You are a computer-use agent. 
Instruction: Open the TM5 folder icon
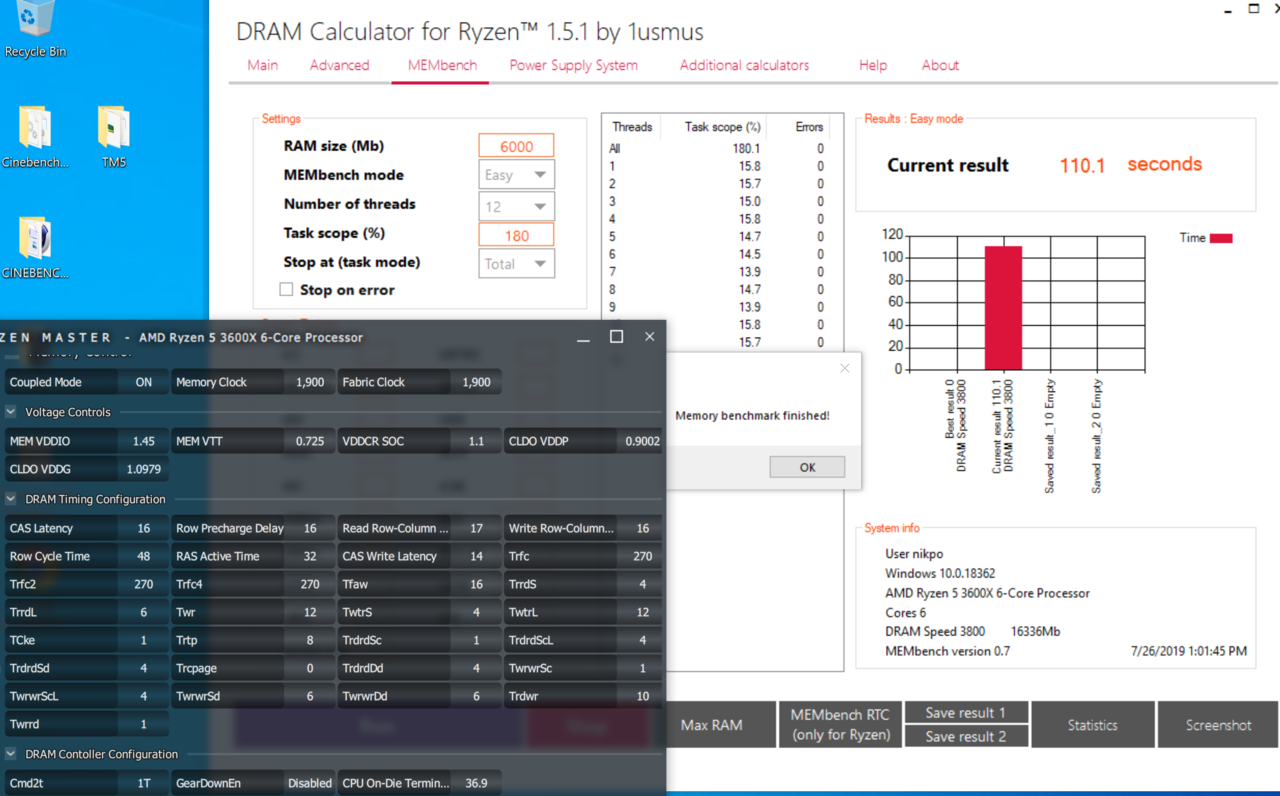(x=114, y=137)
